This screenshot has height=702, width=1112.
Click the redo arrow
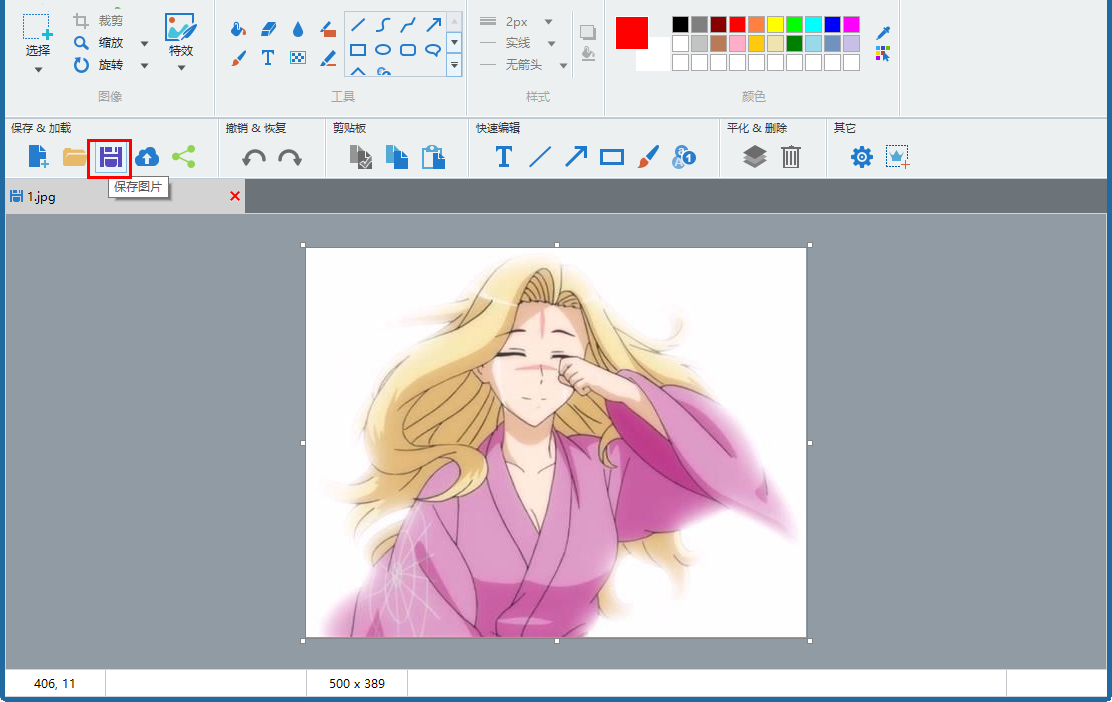[290, 157]
